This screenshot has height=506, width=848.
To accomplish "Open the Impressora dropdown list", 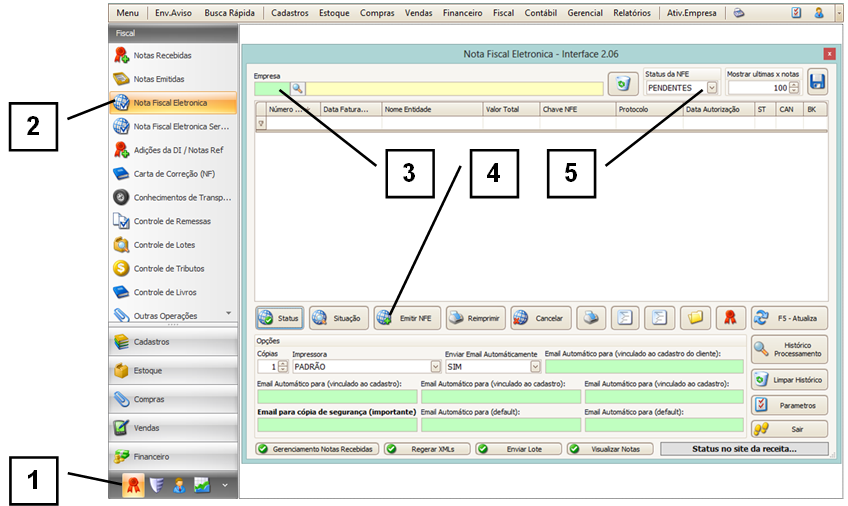I will 435,367.
